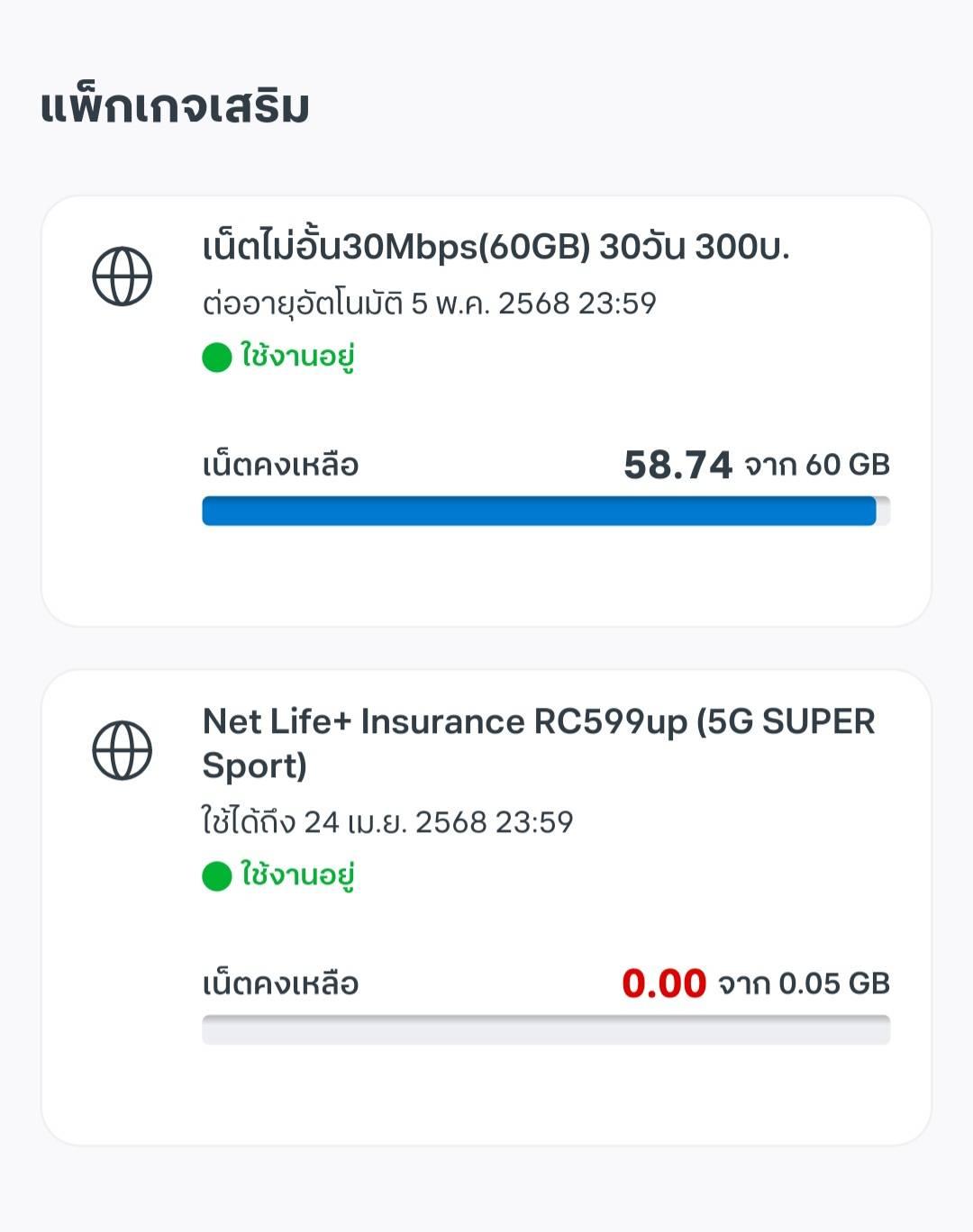Click the เน็ตคงเหลือ label above the blue bar
973x1232 pixels.
[x=280, y=465]
